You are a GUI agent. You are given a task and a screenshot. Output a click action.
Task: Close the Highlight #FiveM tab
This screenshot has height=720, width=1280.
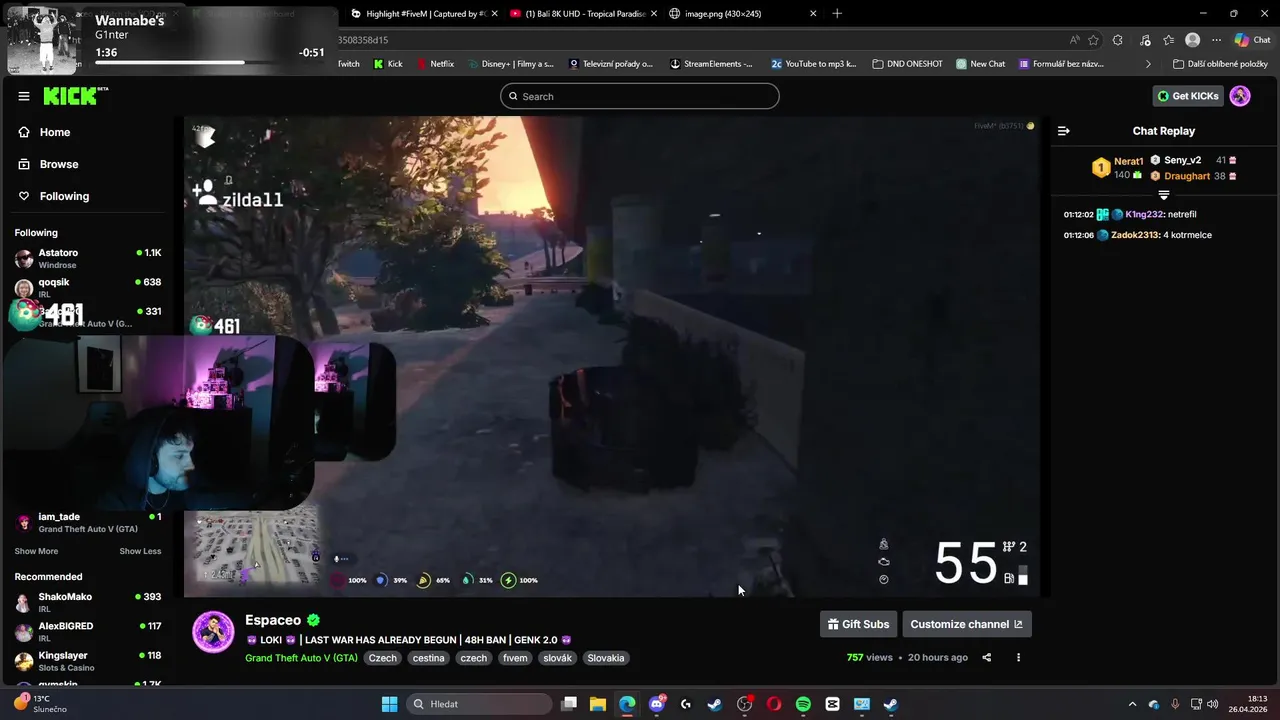[495, 13]
